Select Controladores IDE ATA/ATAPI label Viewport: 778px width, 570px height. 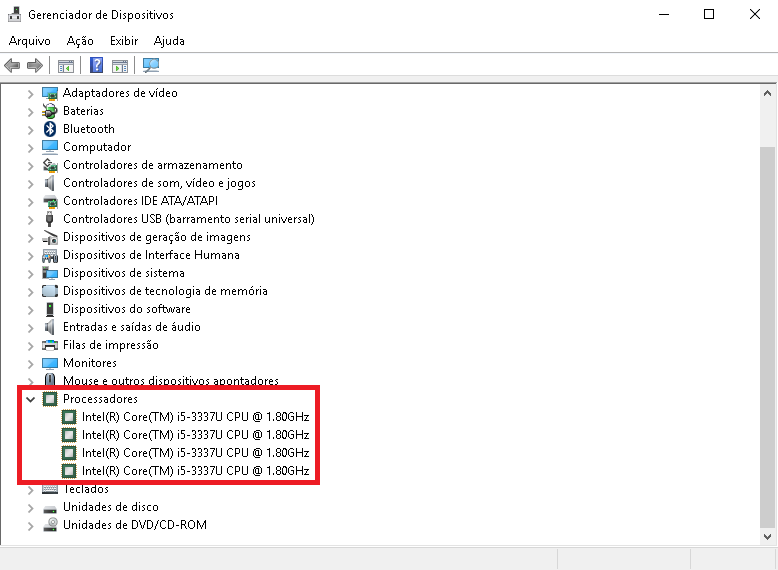pyautogui.click(x=140, y=201)
